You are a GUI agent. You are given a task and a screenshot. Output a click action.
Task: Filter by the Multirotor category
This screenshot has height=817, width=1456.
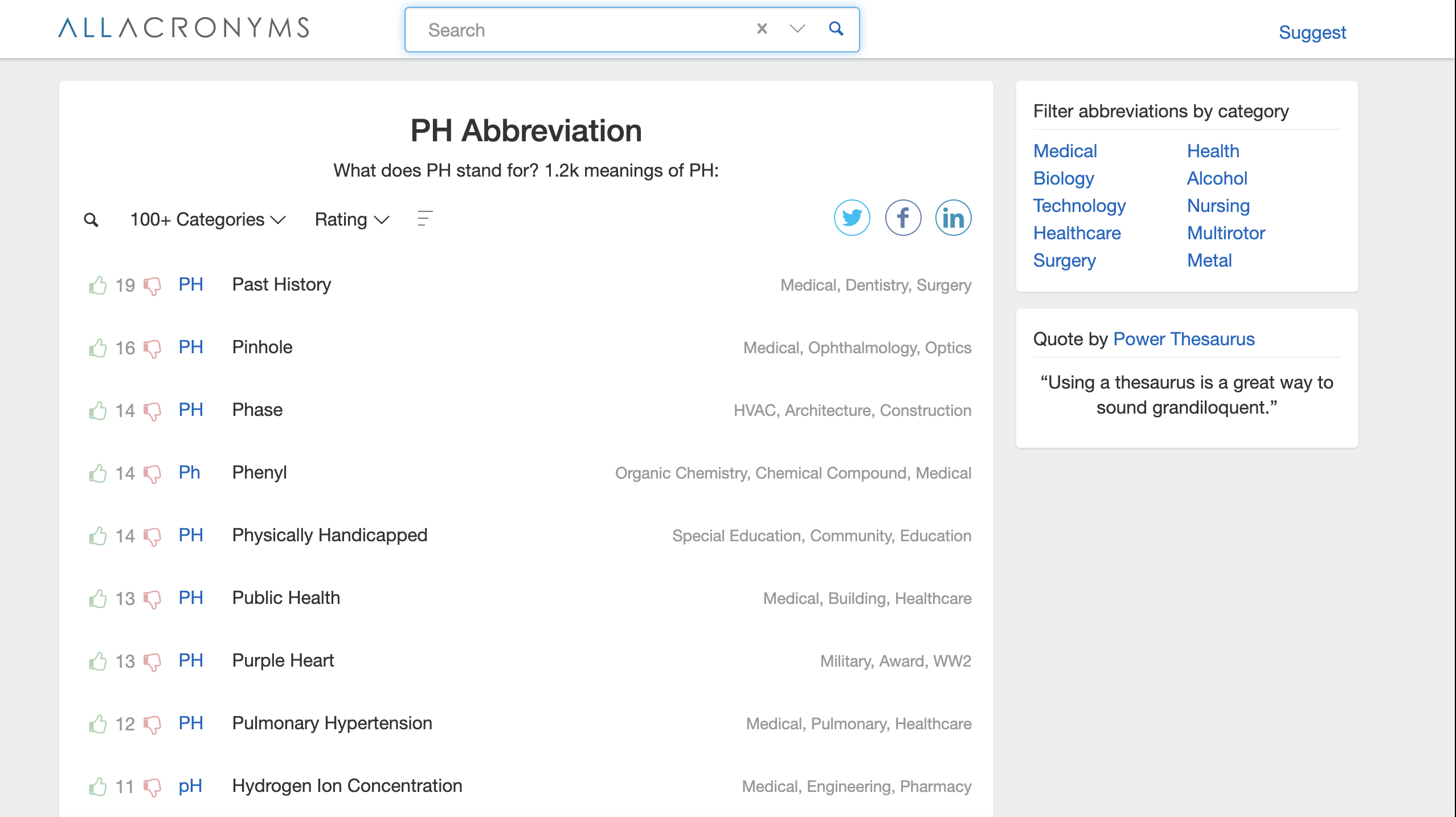tap(1225, 233)
